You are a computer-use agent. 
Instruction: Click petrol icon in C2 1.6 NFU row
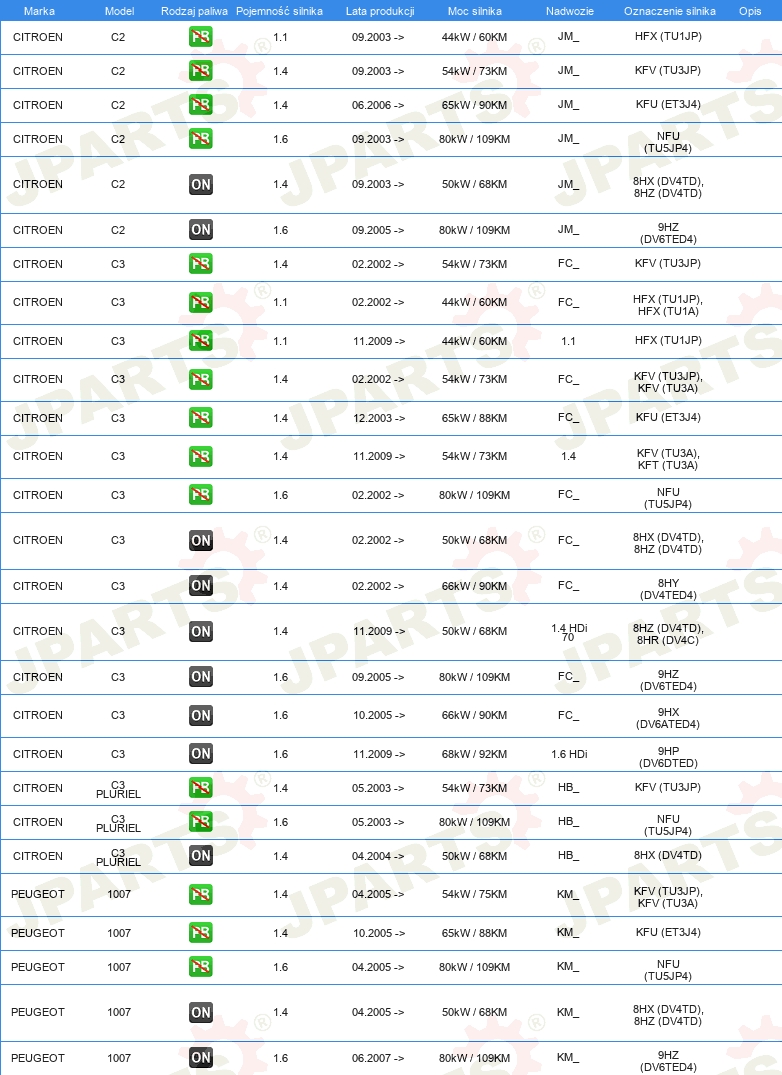(201, 138)
